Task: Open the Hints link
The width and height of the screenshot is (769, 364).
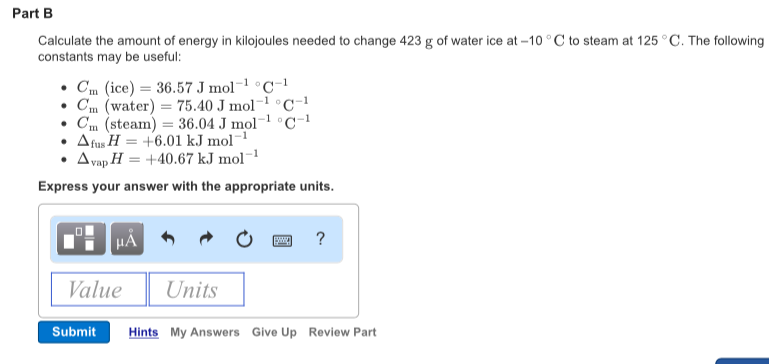Action: click(144, 332)
